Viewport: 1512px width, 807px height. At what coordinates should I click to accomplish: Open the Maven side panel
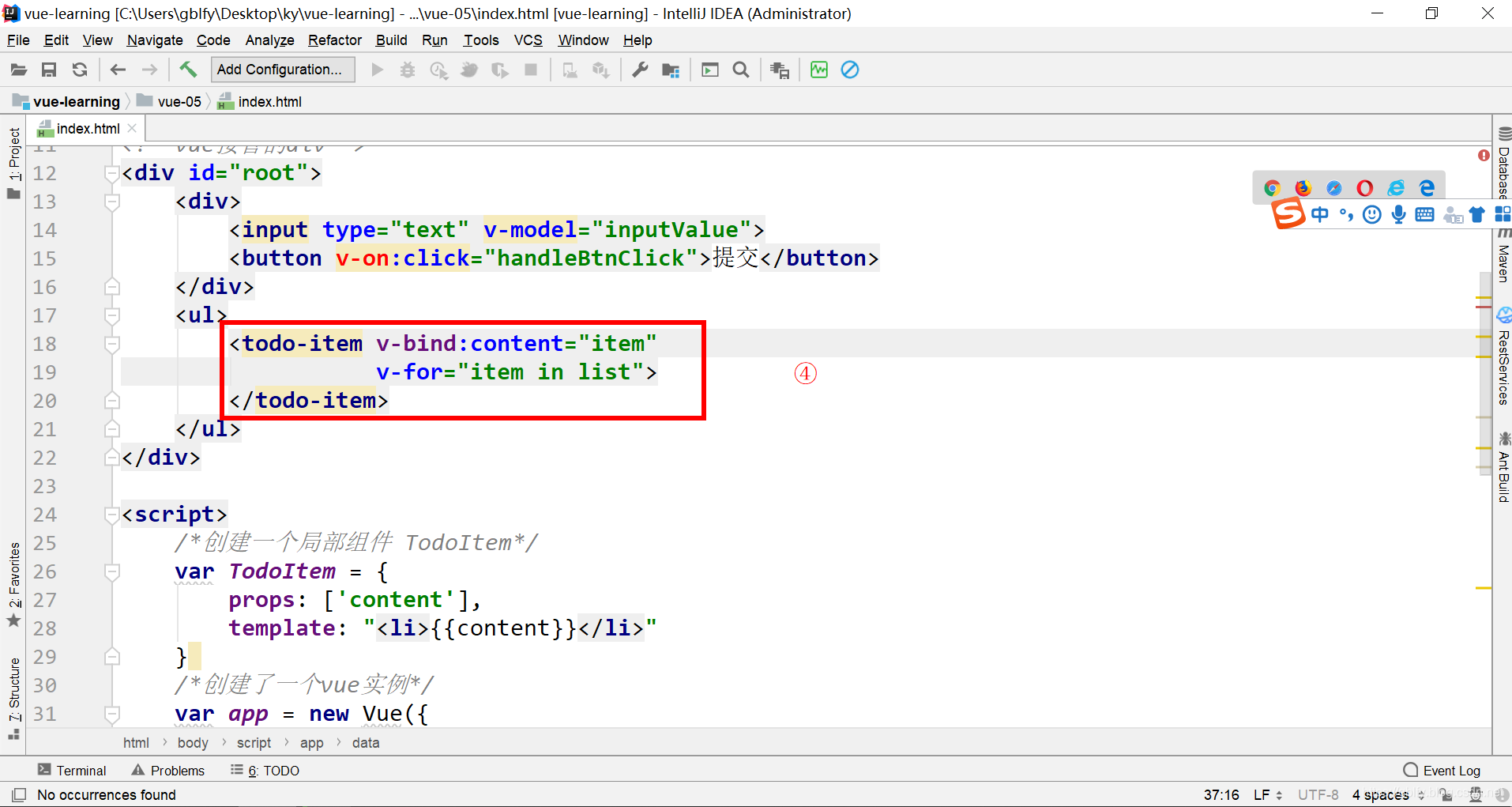point(1503,256)
